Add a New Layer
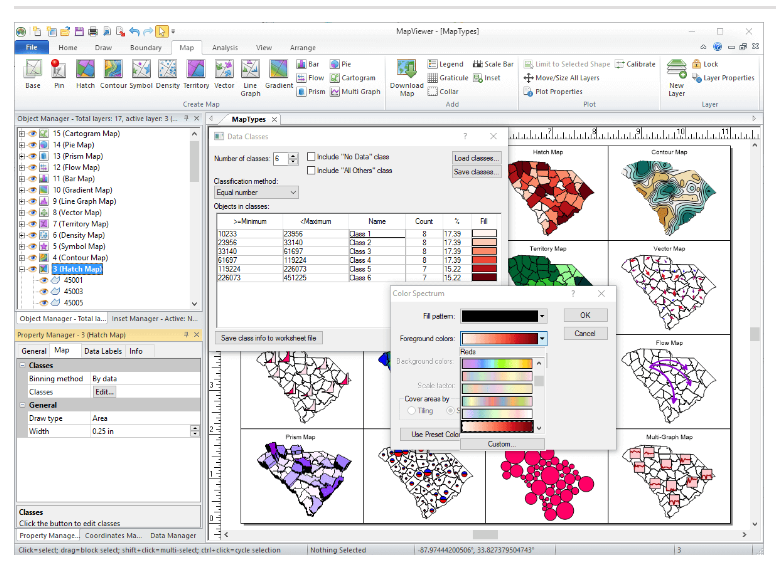This screenshot has height=562, width=776. coord(677,78)
